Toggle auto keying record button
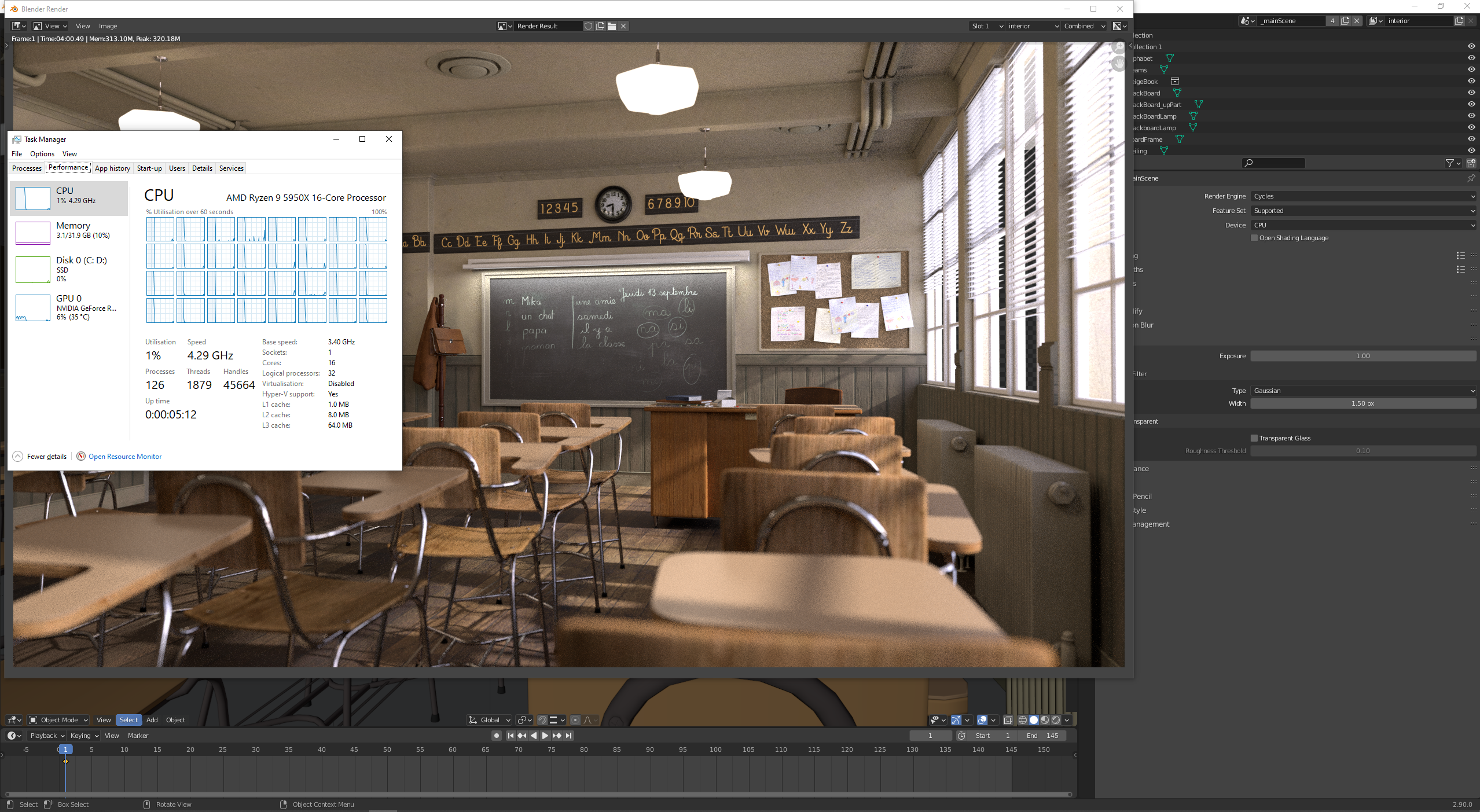 point(496,736)
